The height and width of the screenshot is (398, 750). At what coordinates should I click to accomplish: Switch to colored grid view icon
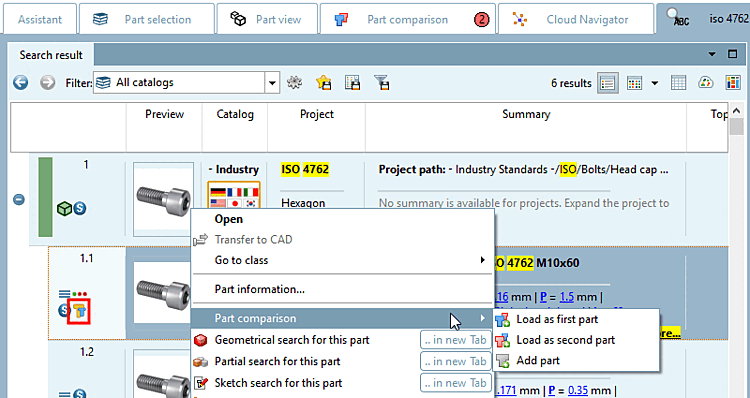[x=635, y=83]
